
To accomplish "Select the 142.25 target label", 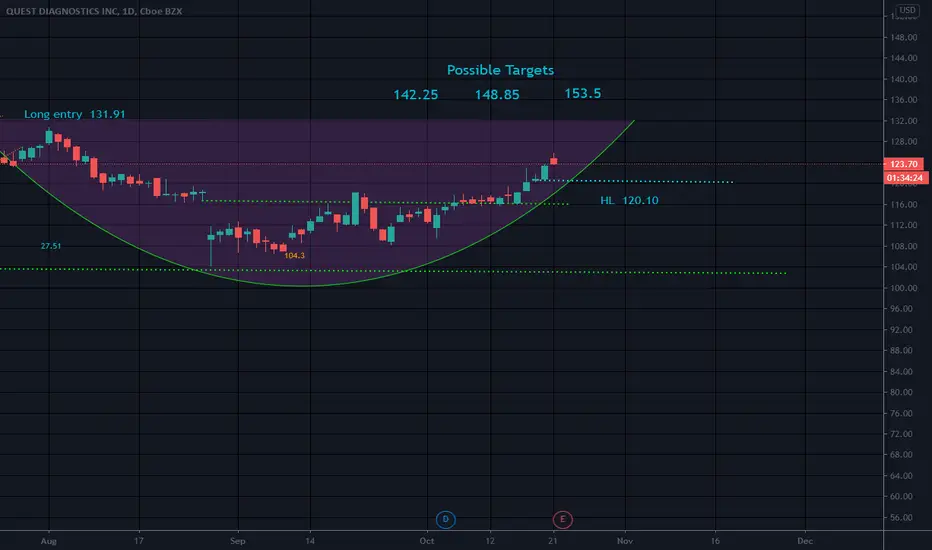I will 415,95.
